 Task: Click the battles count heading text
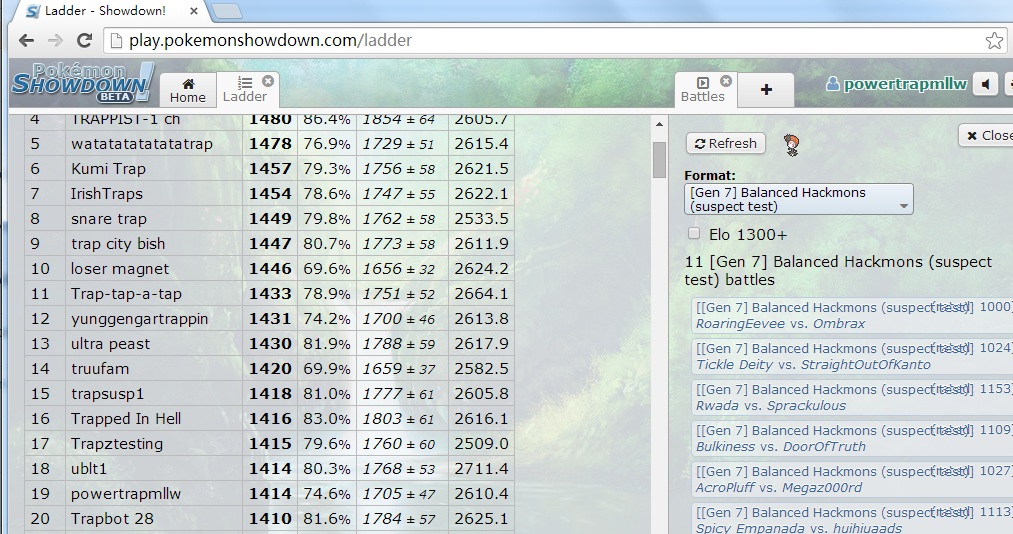click(838, 271)
